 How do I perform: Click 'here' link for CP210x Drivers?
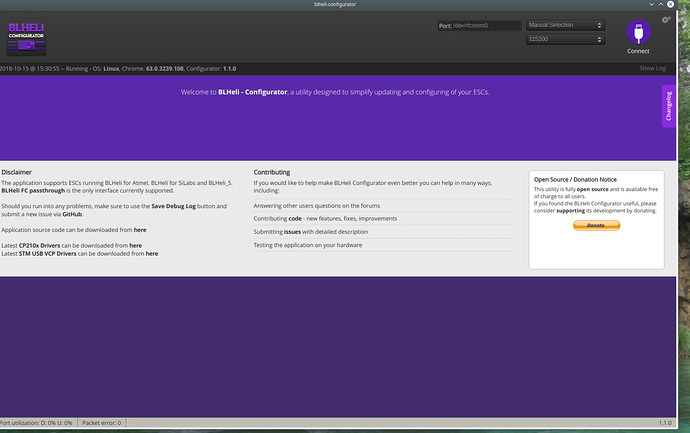[x=136, y=246]
